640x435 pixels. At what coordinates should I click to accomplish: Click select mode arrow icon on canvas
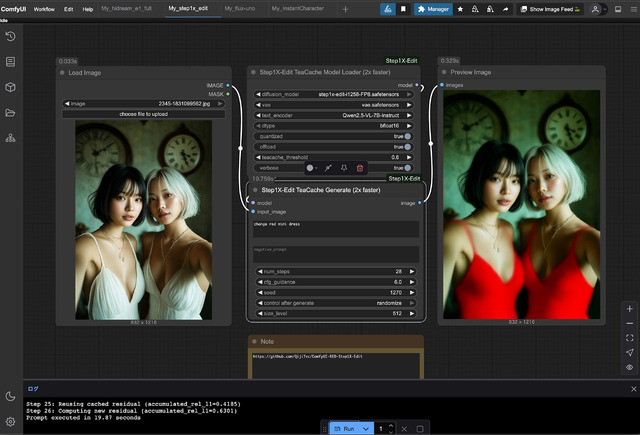(x=629, y=353)
